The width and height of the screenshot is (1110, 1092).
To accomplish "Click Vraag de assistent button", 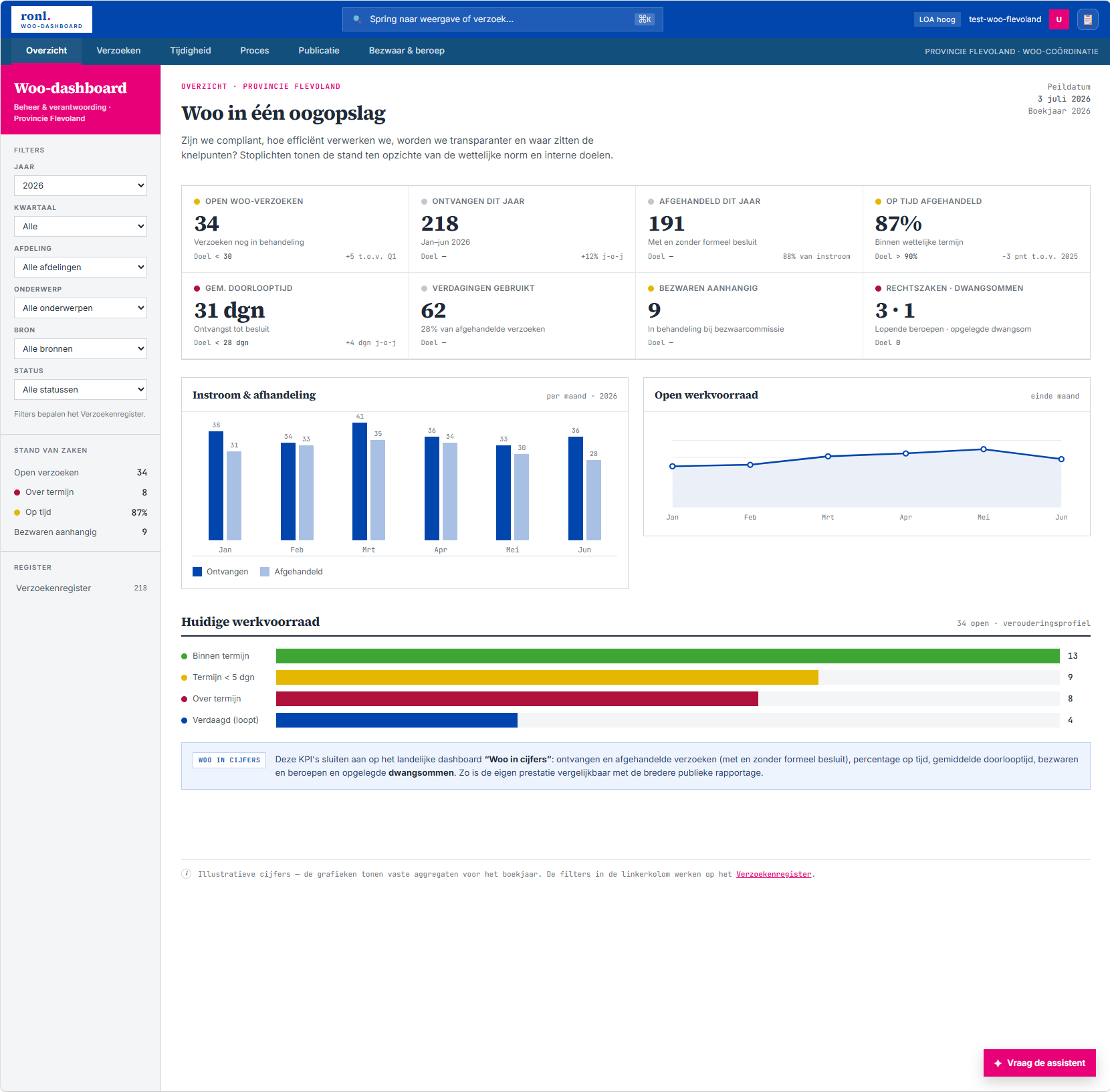I will coord(1040,1063).
